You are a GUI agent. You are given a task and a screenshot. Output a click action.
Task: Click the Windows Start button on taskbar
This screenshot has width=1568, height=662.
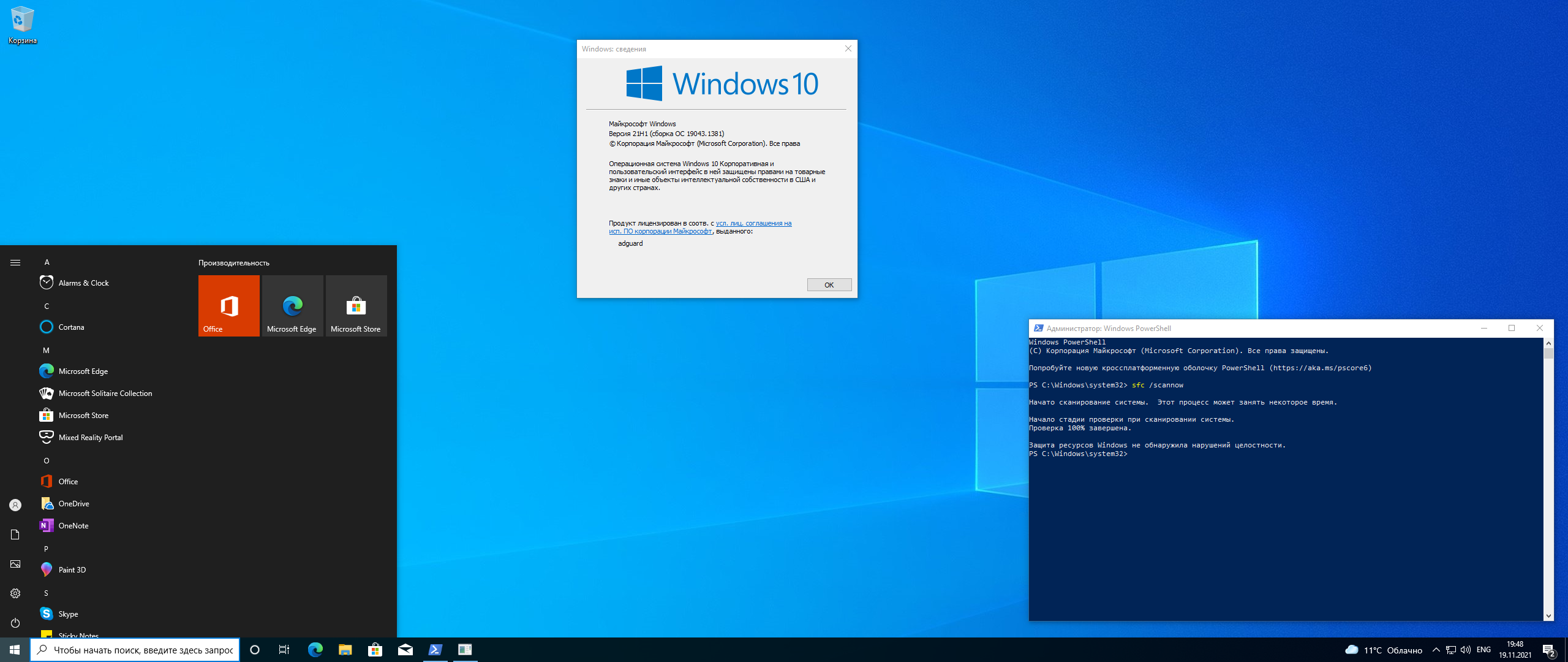(15, 650)
